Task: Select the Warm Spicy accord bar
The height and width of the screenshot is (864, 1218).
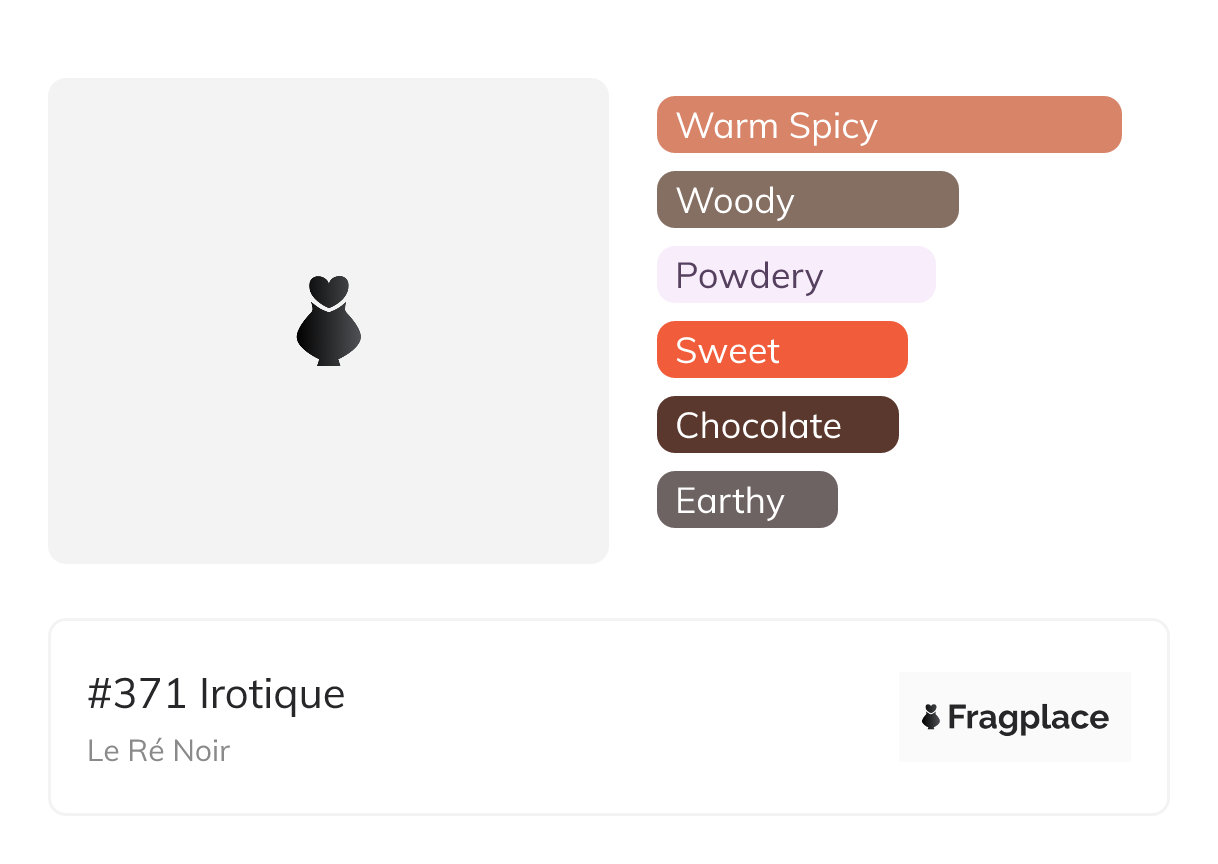Action: tap(889, 125)
